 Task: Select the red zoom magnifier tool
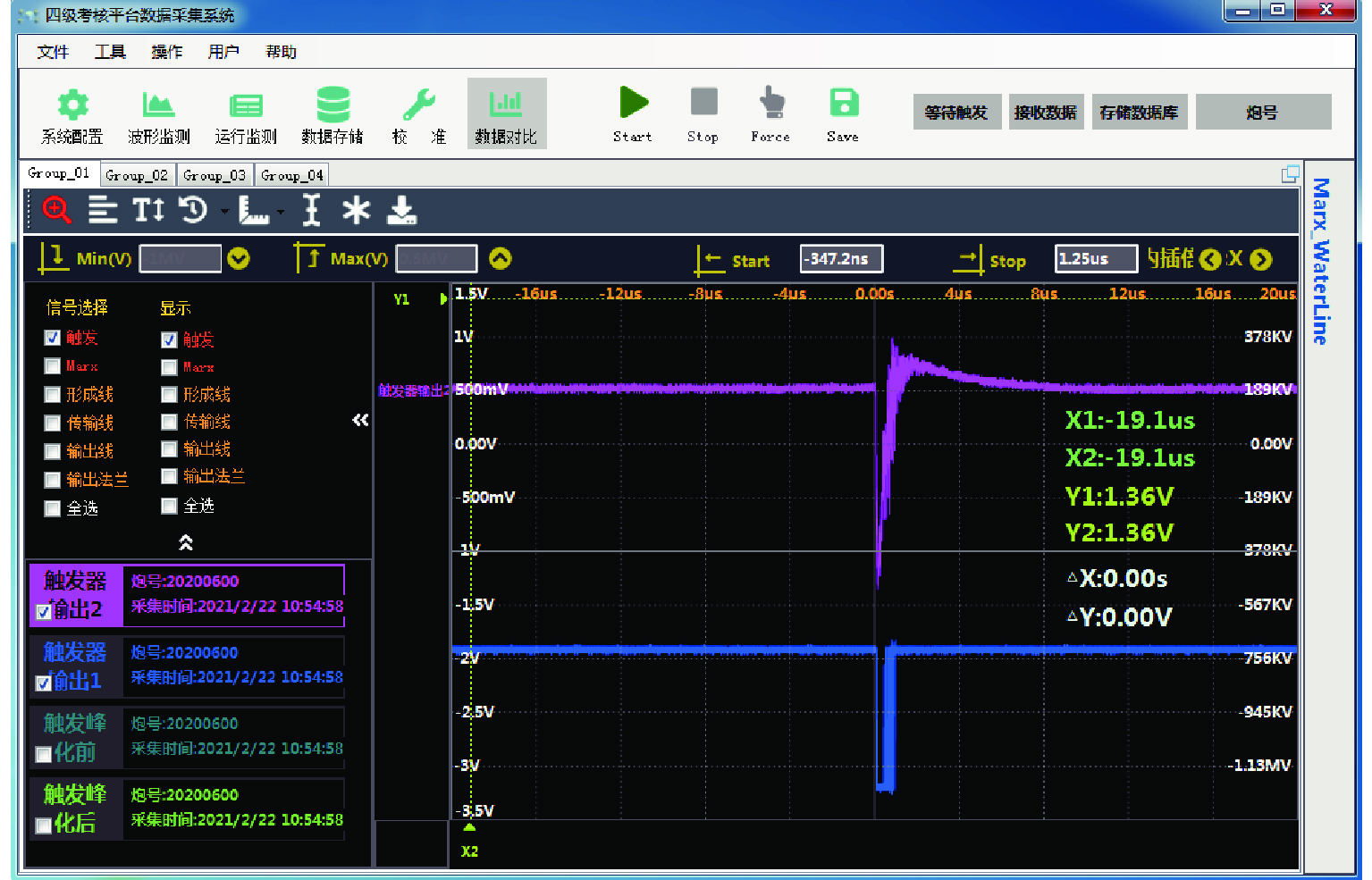[x=56, y=211]
